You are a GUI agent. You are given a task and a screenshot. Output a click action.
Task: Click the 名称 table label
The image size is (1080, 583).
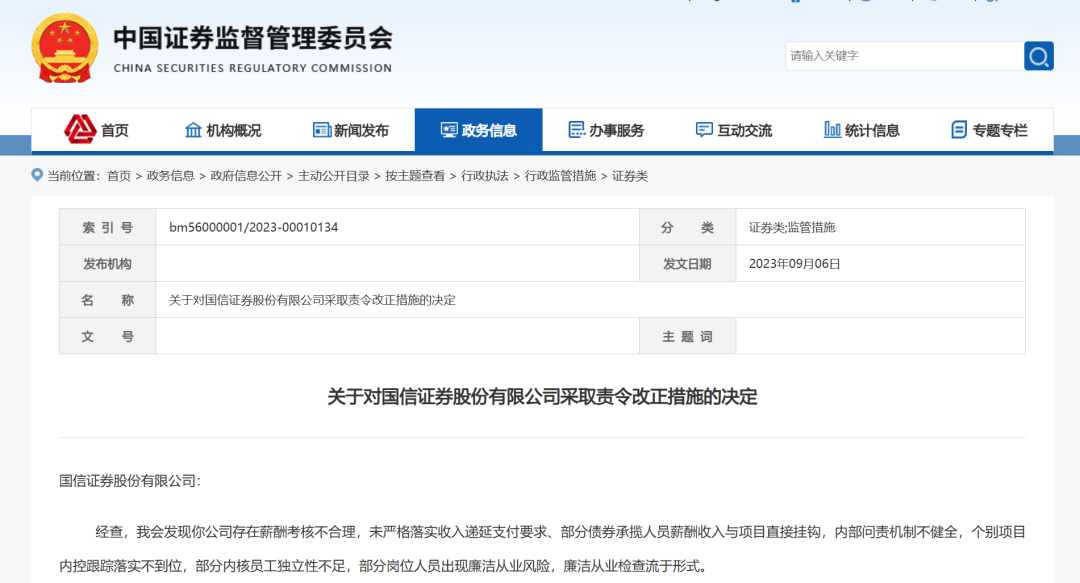click(x=107, y=300)
